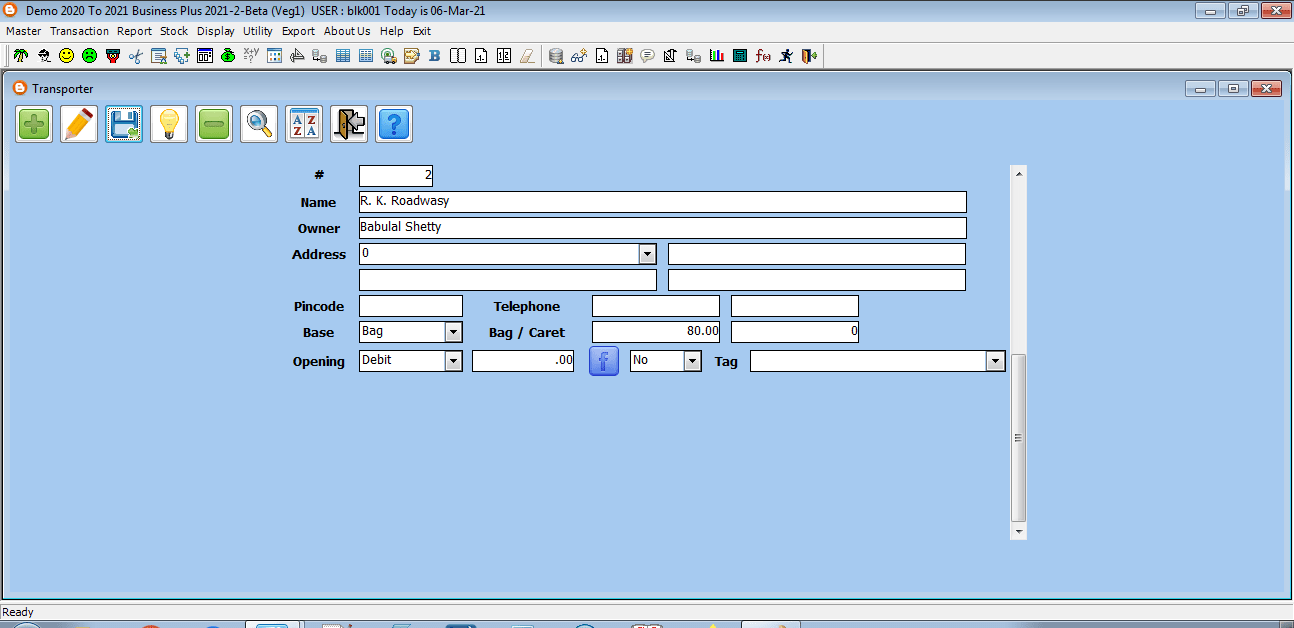The height and width of the screenshot is (628, 1294).
Task: Click the green minus Delete button
Action: (x=214, y=125)
